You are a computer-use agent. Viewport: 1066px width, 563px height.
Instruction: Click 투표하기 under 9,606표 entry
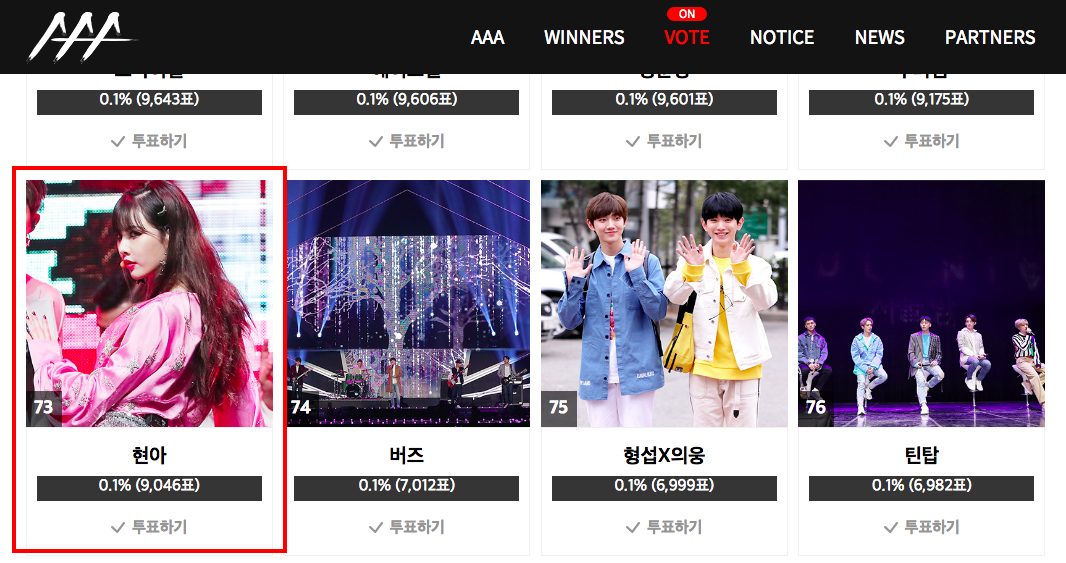point(407,141)
